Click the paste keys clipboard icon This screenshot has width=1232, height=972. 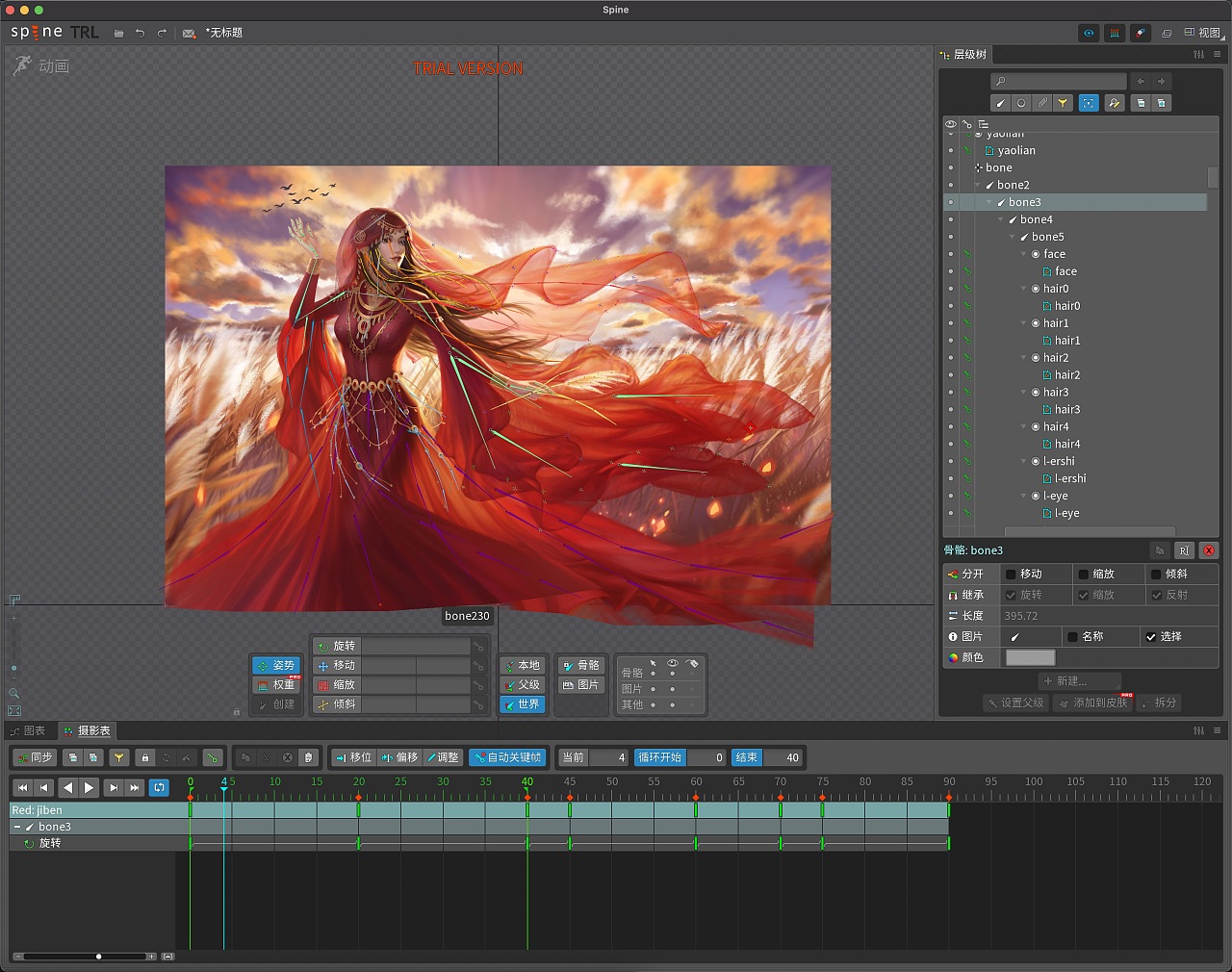click(308, 757)
